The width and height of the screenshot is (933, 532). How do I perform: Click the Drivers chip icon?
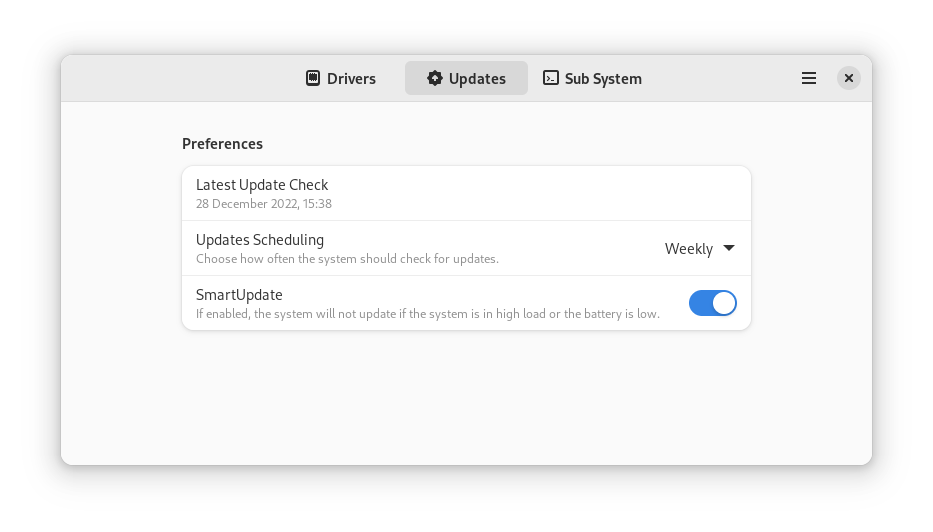pyautogui.click(x=313, y=78)
